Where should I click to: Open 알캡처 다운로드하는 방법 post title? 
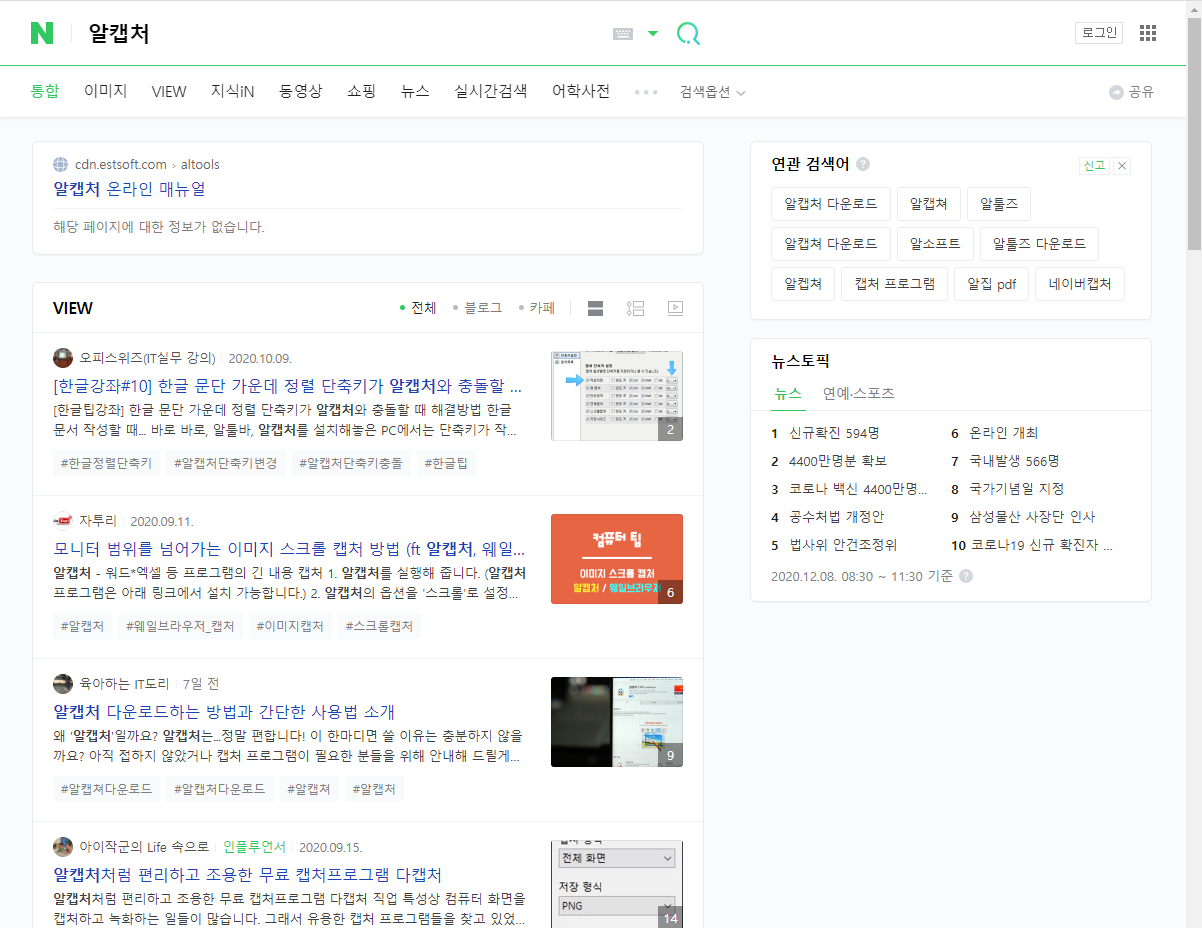[224, 712]
